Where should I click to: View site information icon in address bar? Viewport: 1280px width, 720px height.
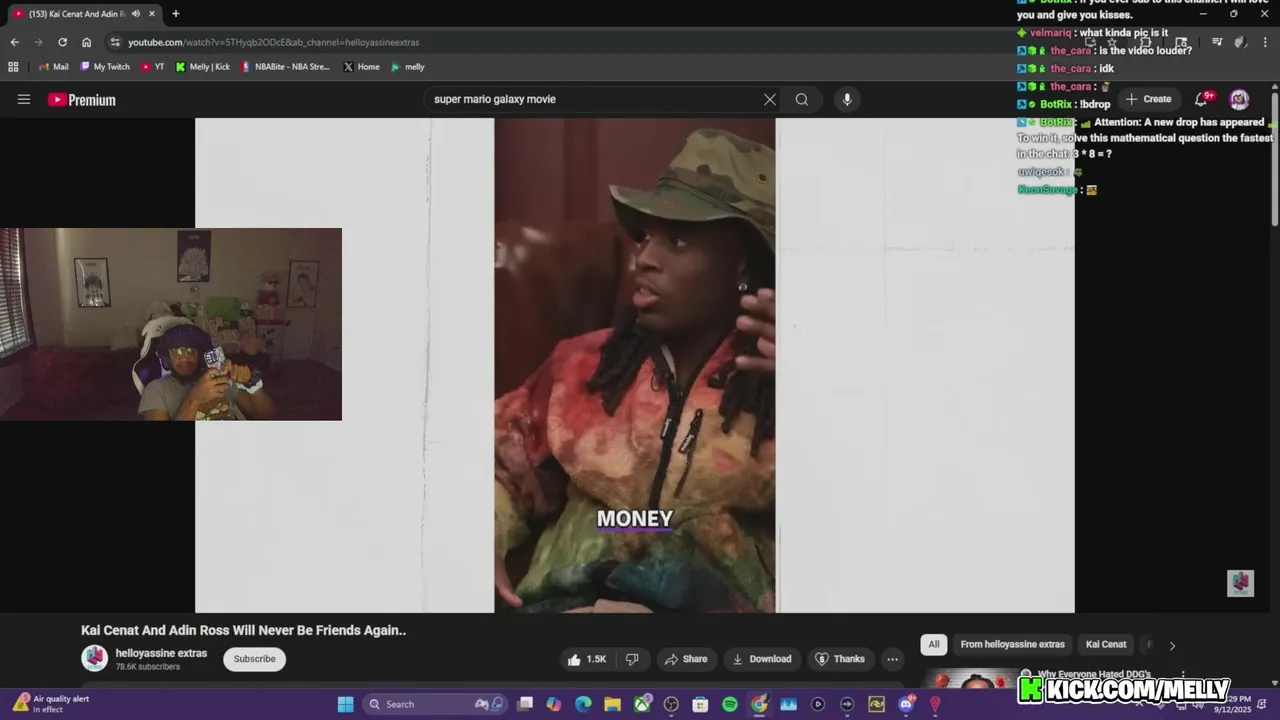(115, 42)
